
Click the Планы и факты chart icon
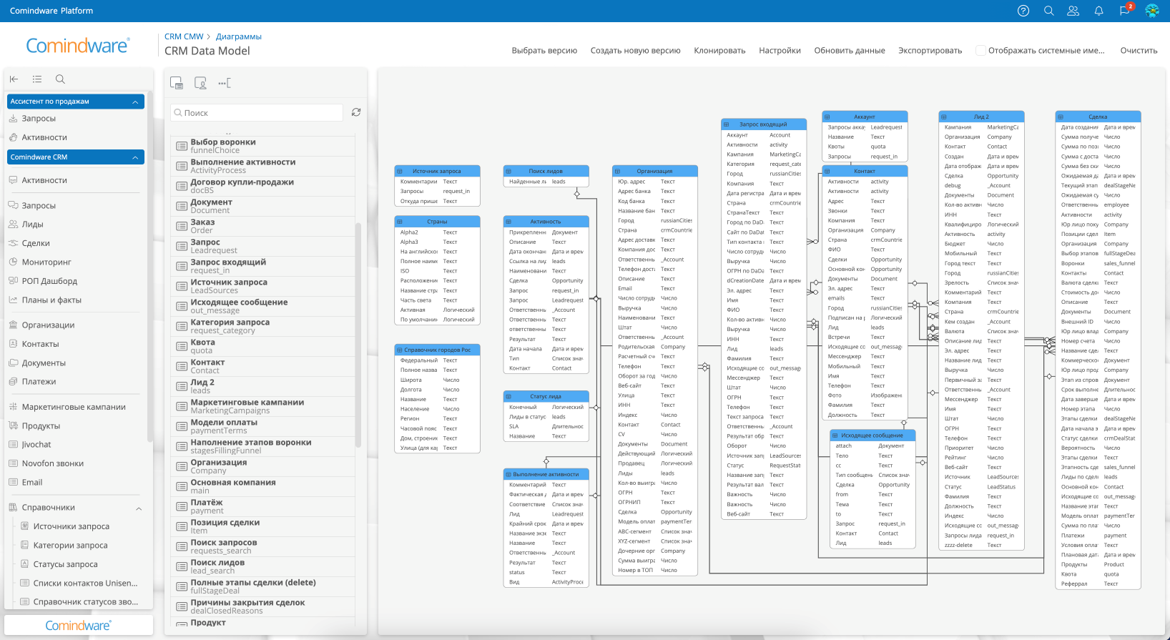(x=13, y=300)
